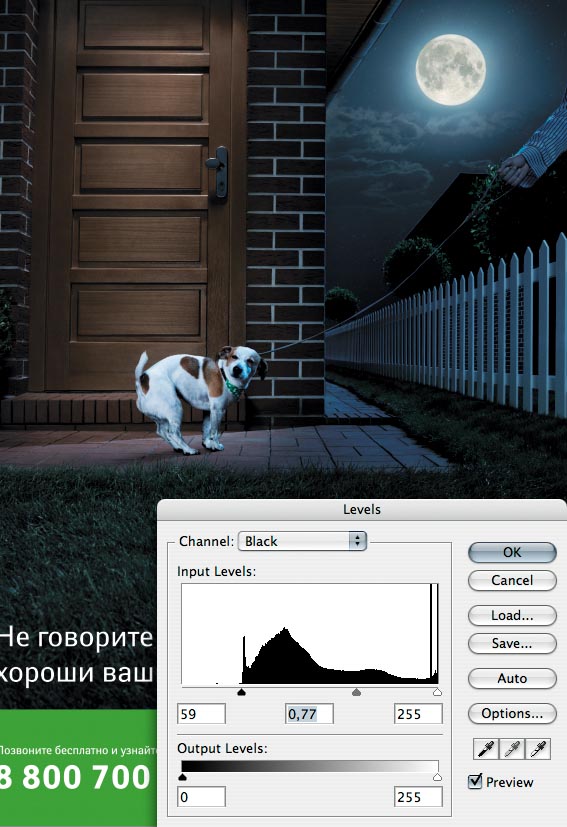Select the black point eyedropper

tap(486, 749)
